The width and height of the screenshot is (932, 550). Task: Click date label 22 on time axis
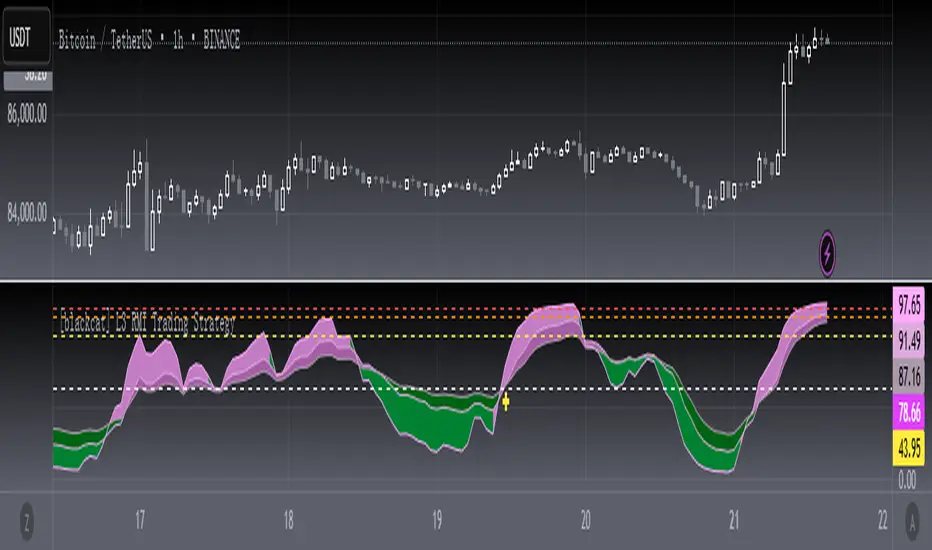pyautogui.click(x=883, y=520)
